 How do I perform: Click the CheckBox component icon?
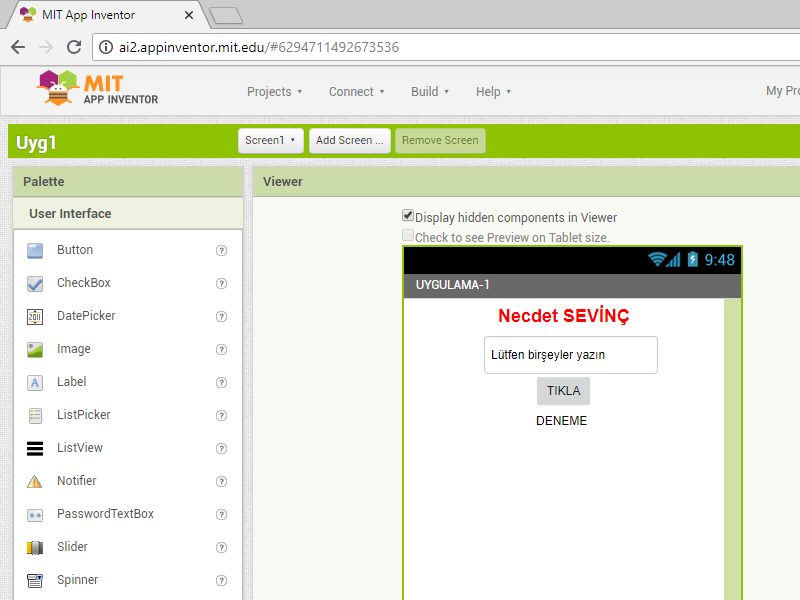pyautogui.click(x=35, y=283)
